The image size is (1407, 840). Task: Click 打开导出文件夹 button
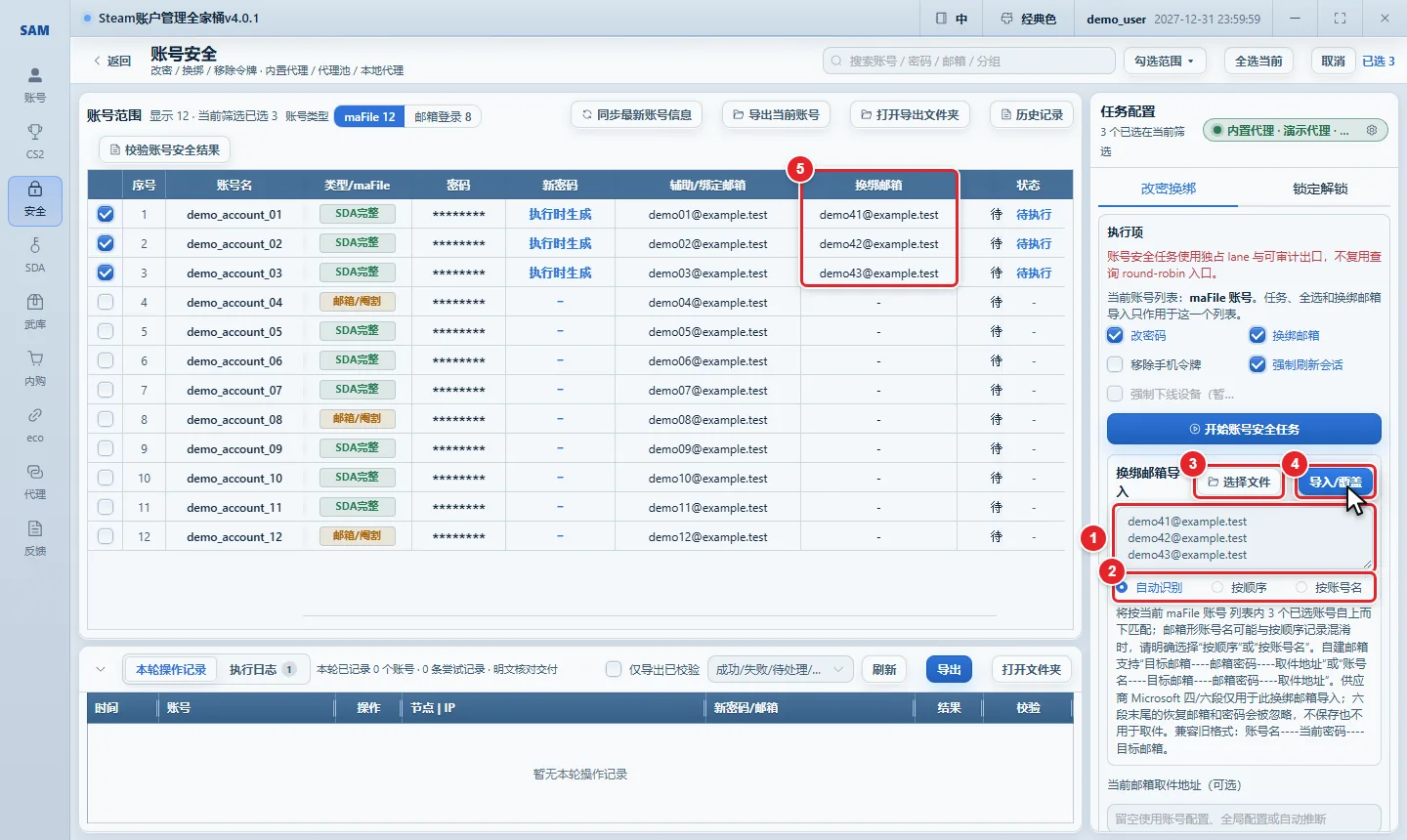pyautogui.click(x=910, y=114)
